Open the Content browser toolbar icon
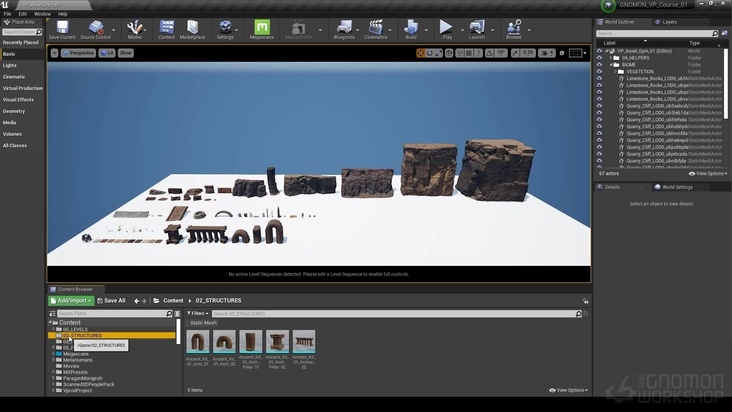This screenshot has height=412, width=732. 166,29
